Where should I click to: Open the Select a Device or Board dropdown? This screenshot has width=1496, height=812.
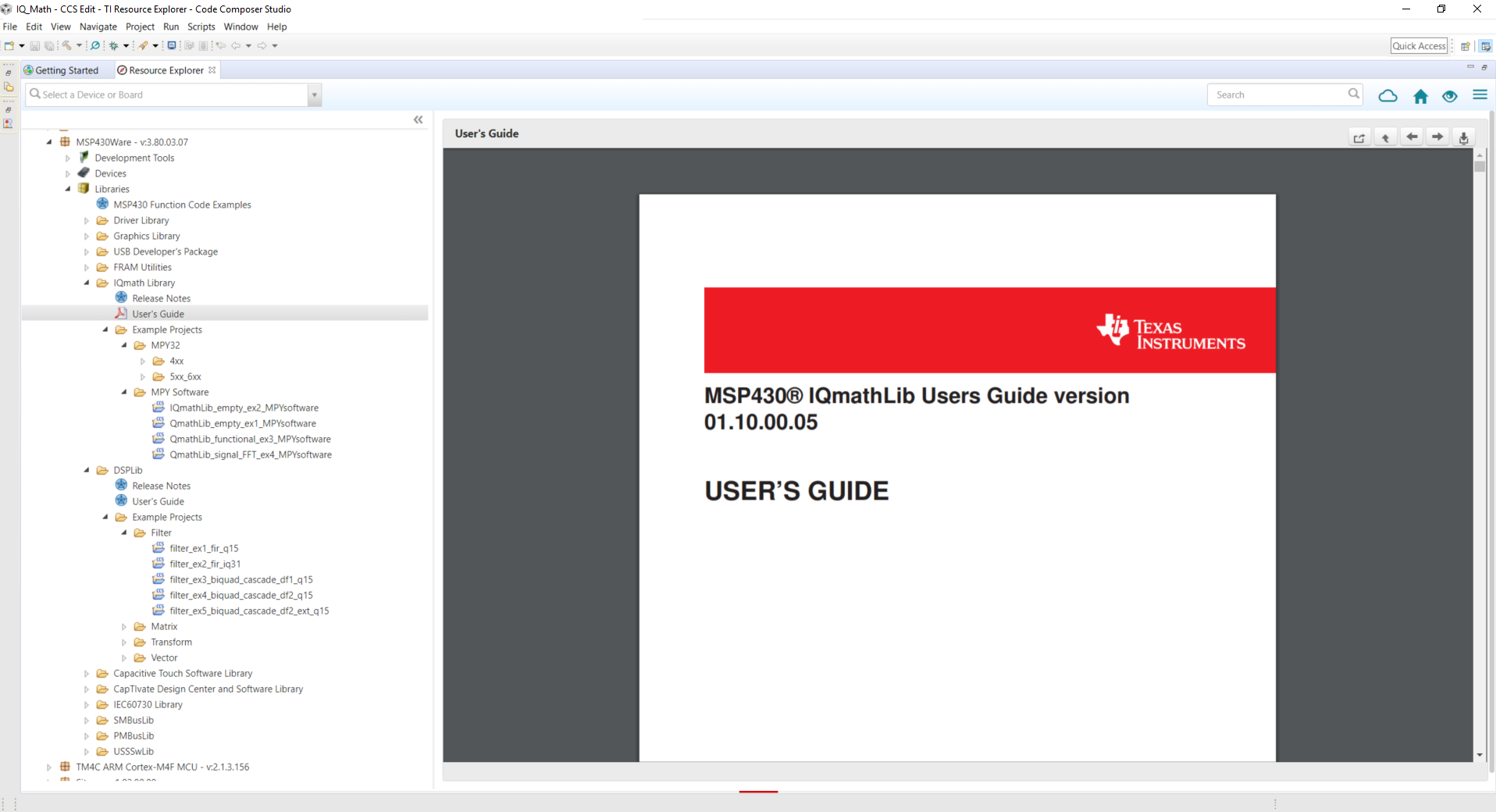pyautogui.click(x=315, y=95)
